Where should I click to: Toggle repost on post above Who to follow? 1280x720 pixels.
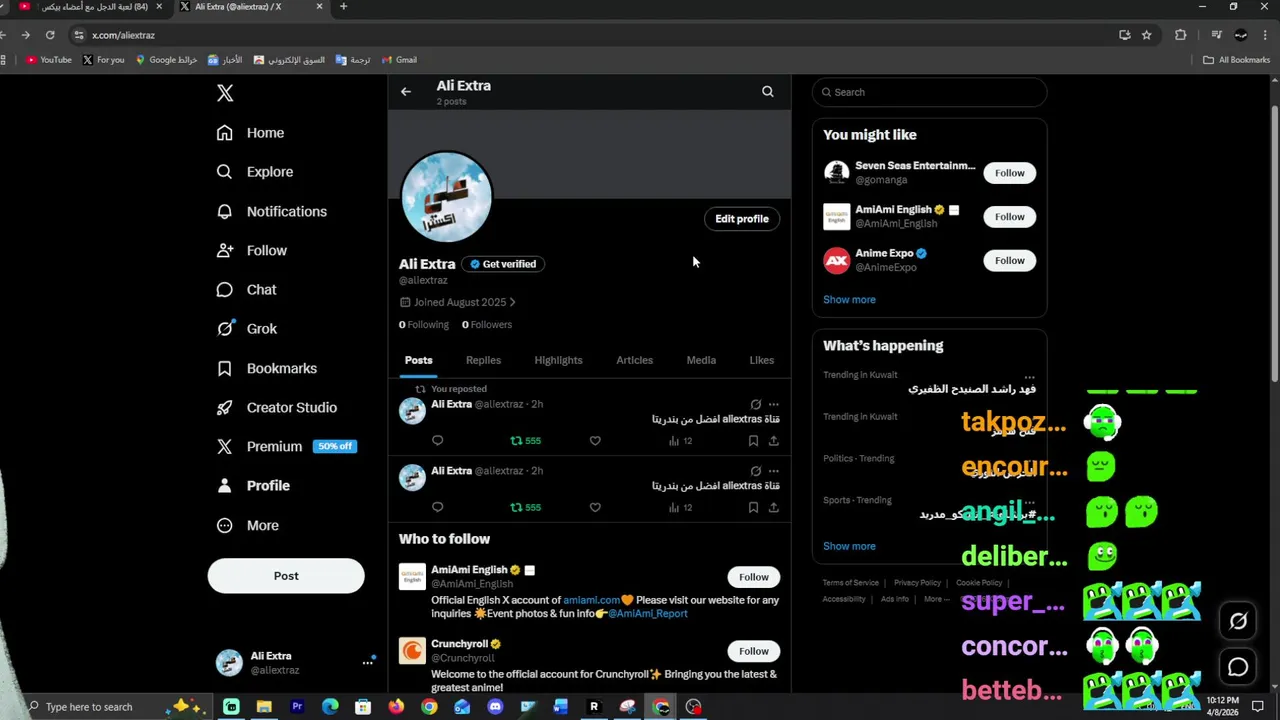click(x=525, y=508)
